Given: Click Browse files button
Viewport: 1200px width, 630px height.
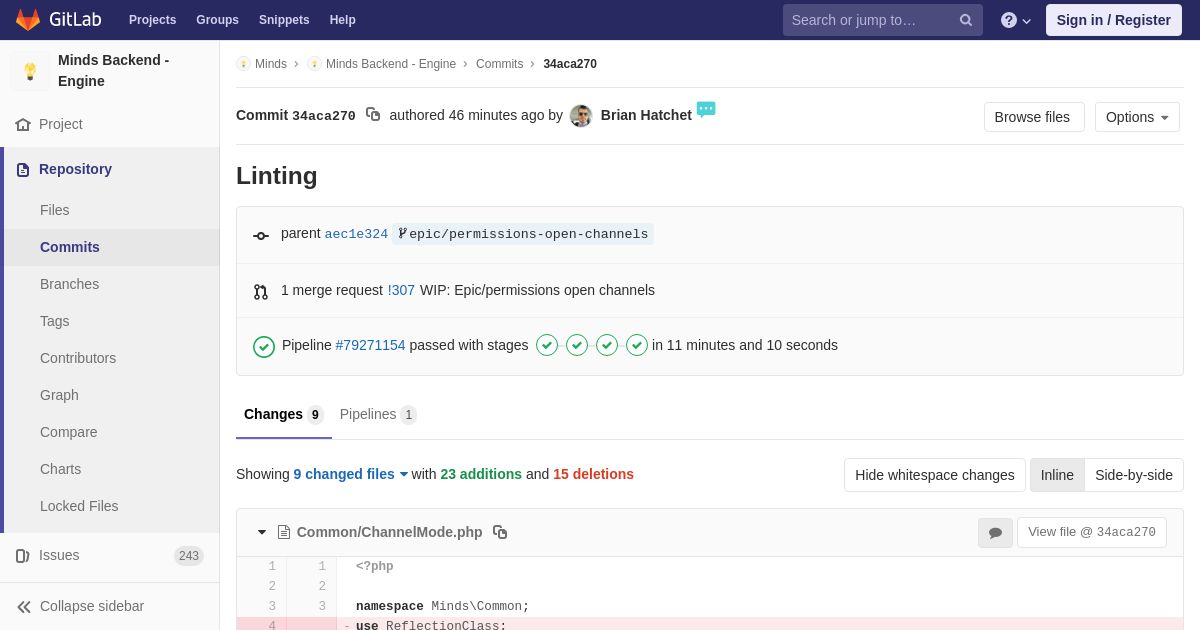Looking at the screenshot, I should (x=1034, y=117).
